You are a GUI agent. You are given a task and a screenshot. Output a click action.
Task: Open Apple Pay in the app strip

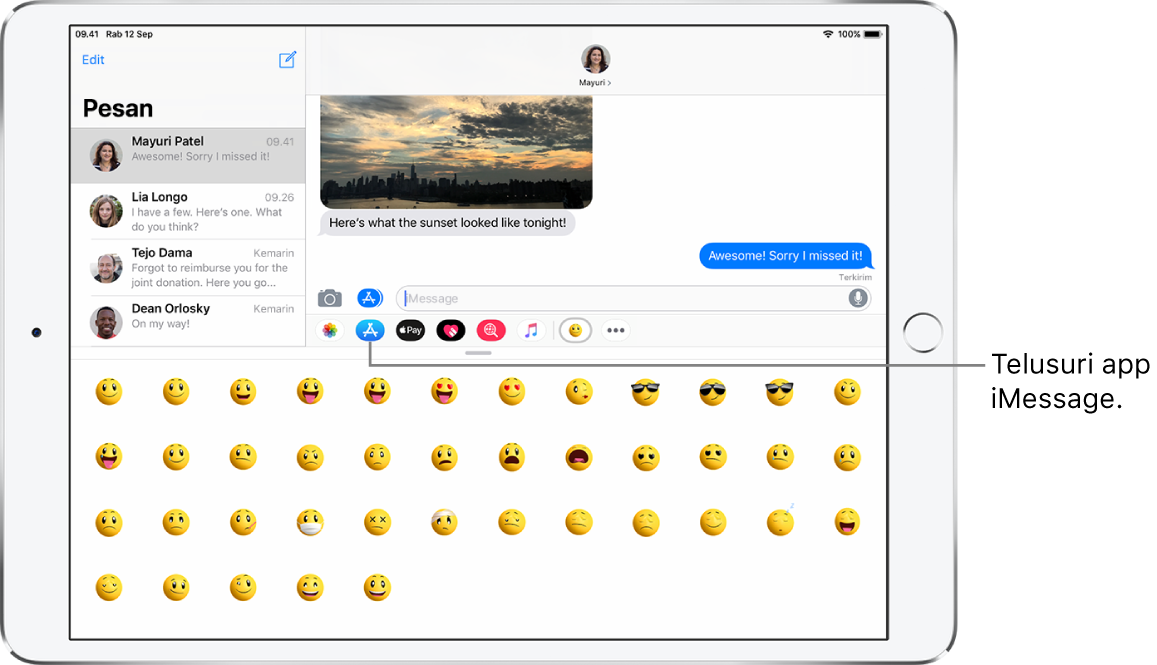[410, 331]
